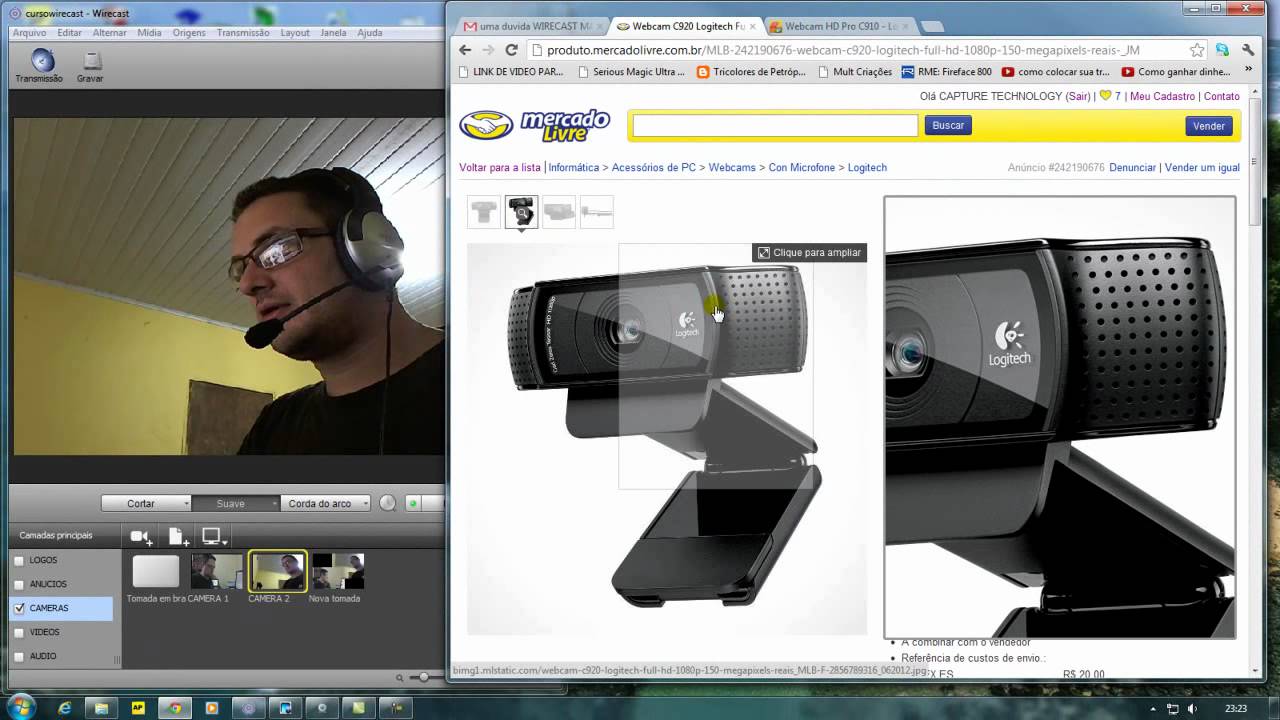Image resolution: width=1280 pixels, height=720 pixels.
Task: Select the Nova tomada shot thumbnail
Action: 338,572
